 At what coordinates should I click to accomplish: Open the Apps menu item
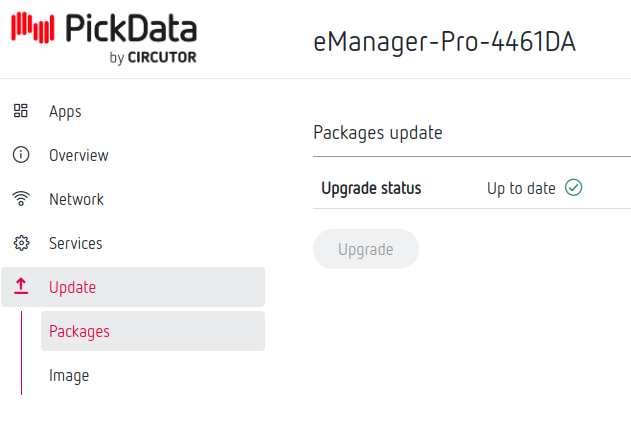click(65, 111)
